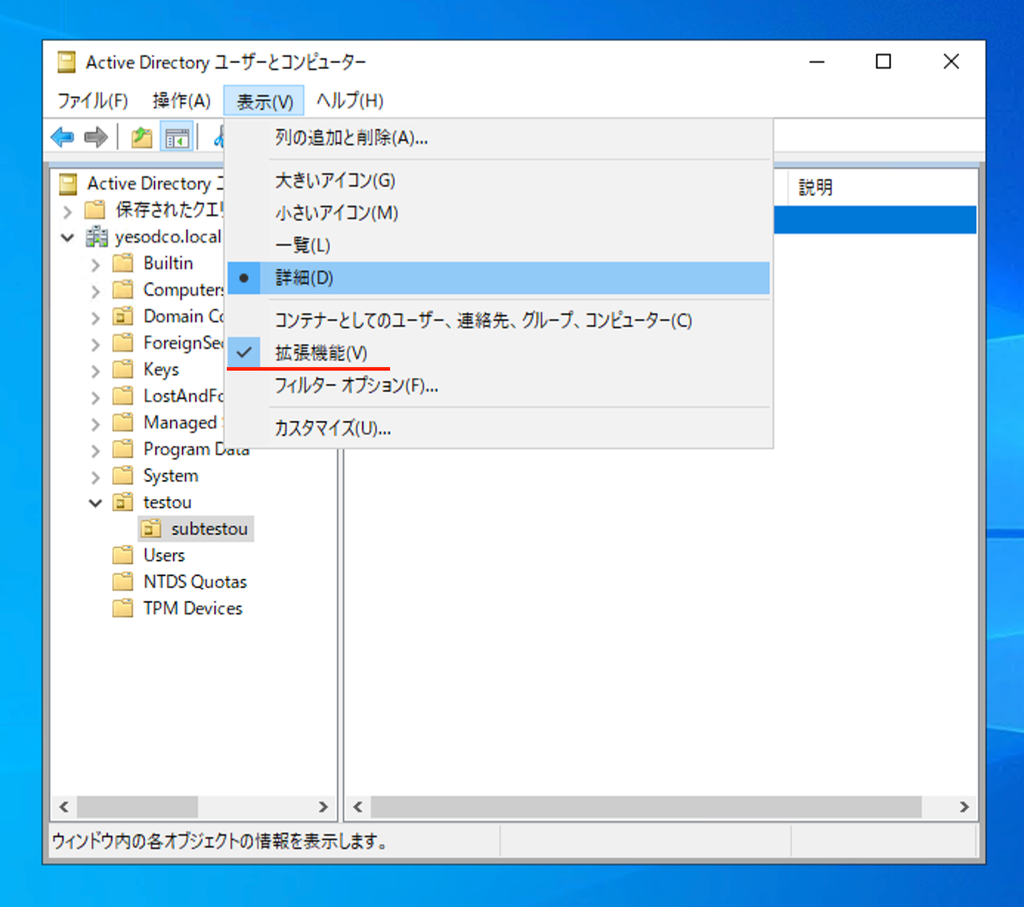Image resolution: width=1024 pixels, height=907 pixels.
Task: Collapse the yesodco.local domain node
Action: [x=67, y=237]
